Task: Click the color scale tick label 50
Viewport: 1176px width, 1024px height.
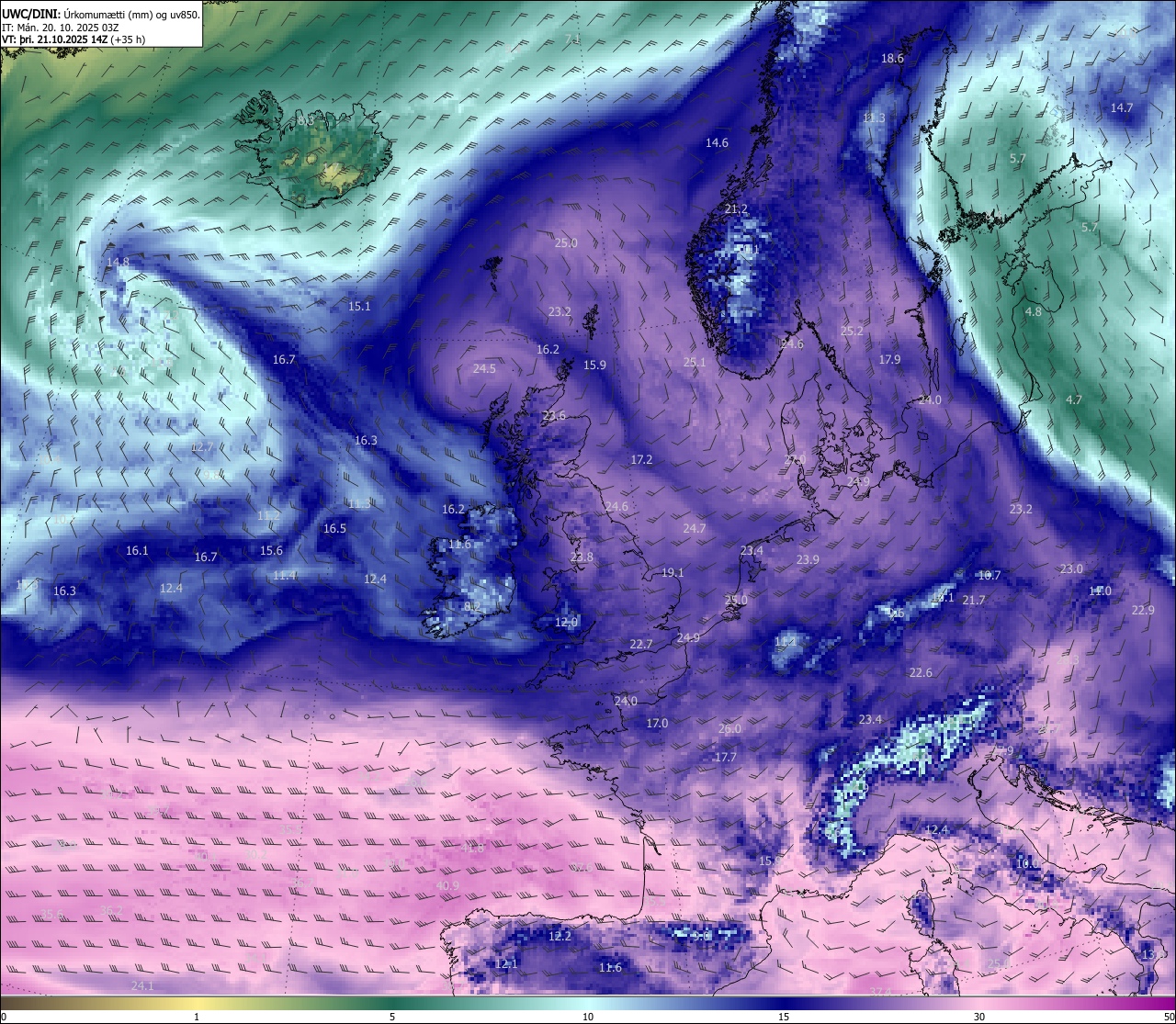Action: pyautogui.click(x=1169, y=1017)
